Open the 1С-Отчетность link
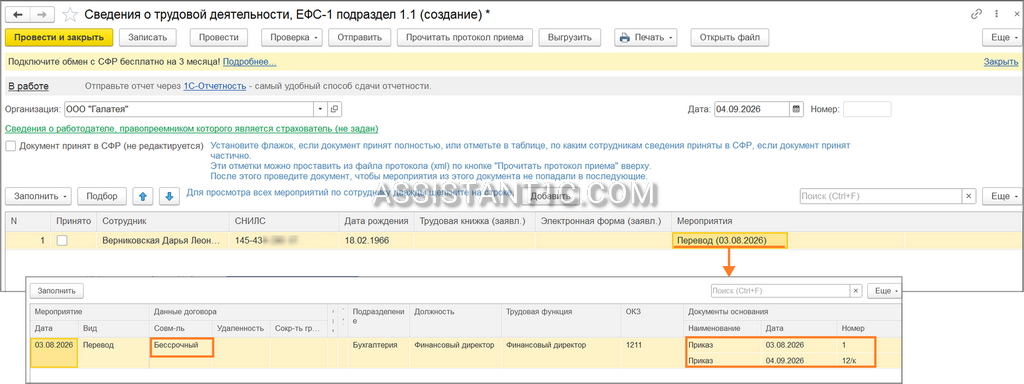 click(x=214, y=86)
